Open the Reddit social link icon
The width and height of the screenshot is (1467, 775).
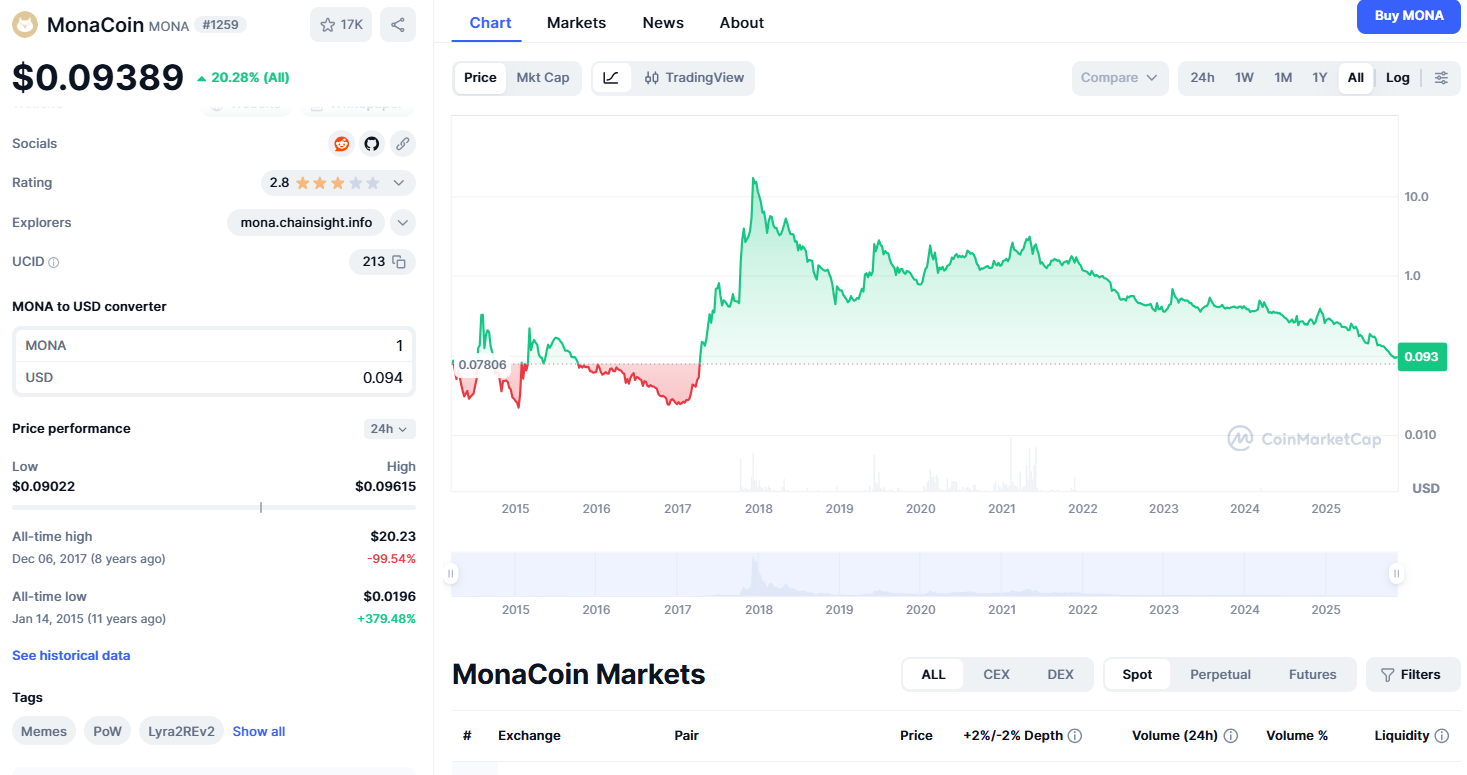342,144
